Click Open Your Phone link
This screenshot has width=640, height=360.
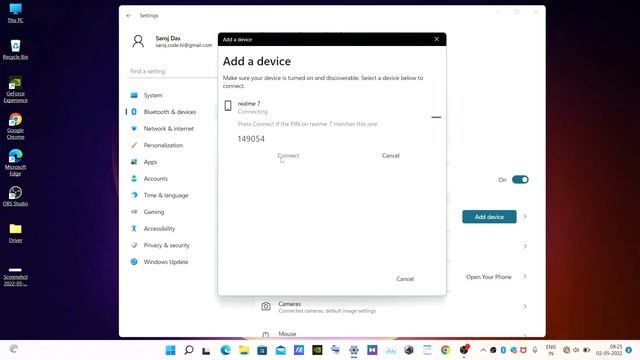coord(489,277)
